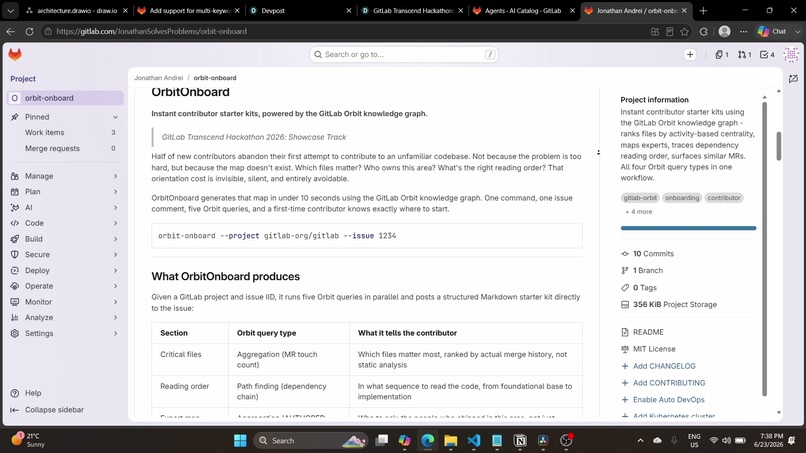This screenshot has width=806, height=453.
Task: Expand the Secure menu
Action: coord(65,255)
